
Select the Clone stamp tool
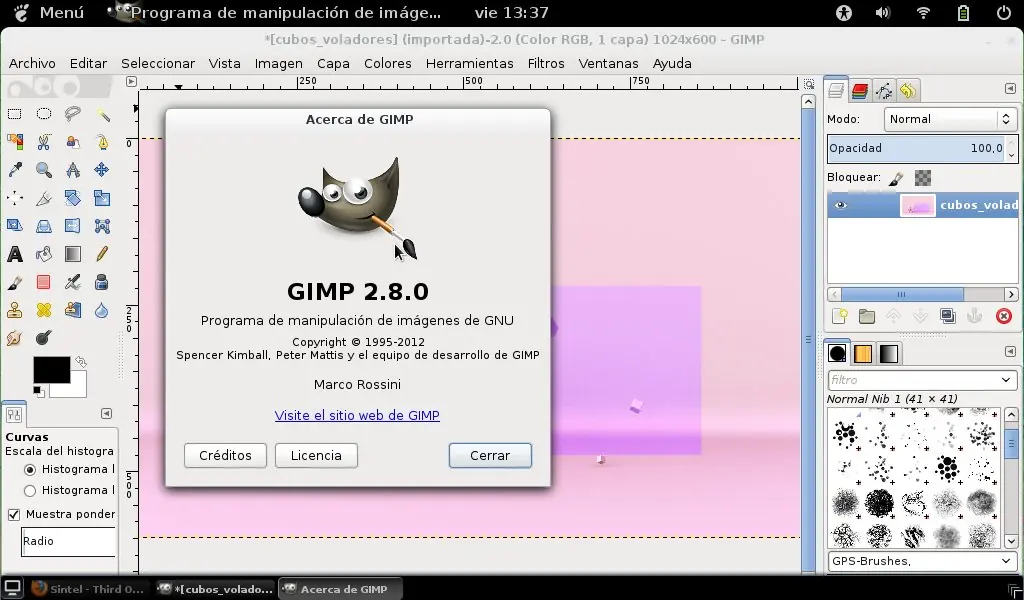pyautogui.click(x=14, y=310)
